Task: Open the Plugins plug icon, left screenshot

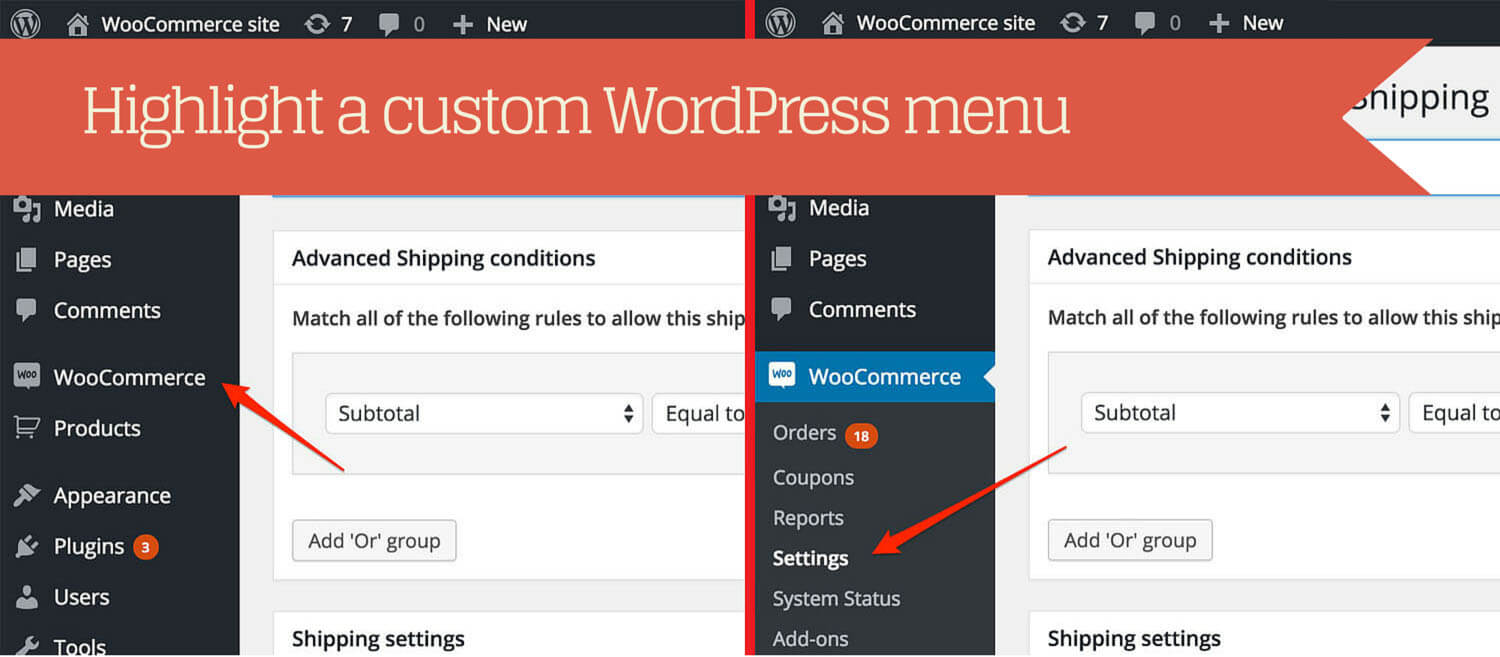Action: [x=27, y=546]
